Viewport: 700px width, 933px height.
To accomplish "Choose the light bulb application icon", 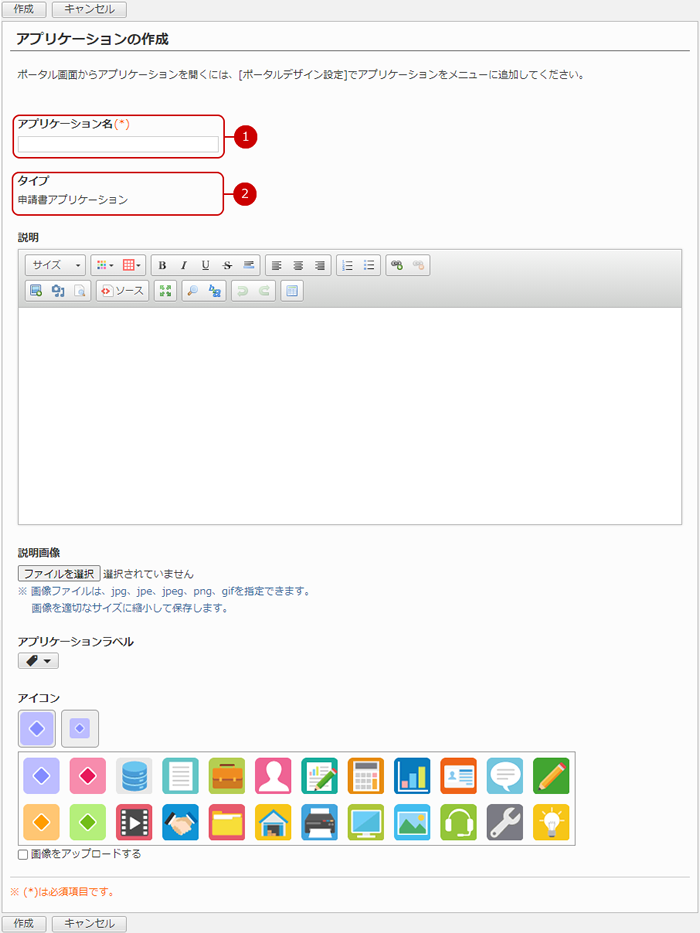I will pos(551,821).
